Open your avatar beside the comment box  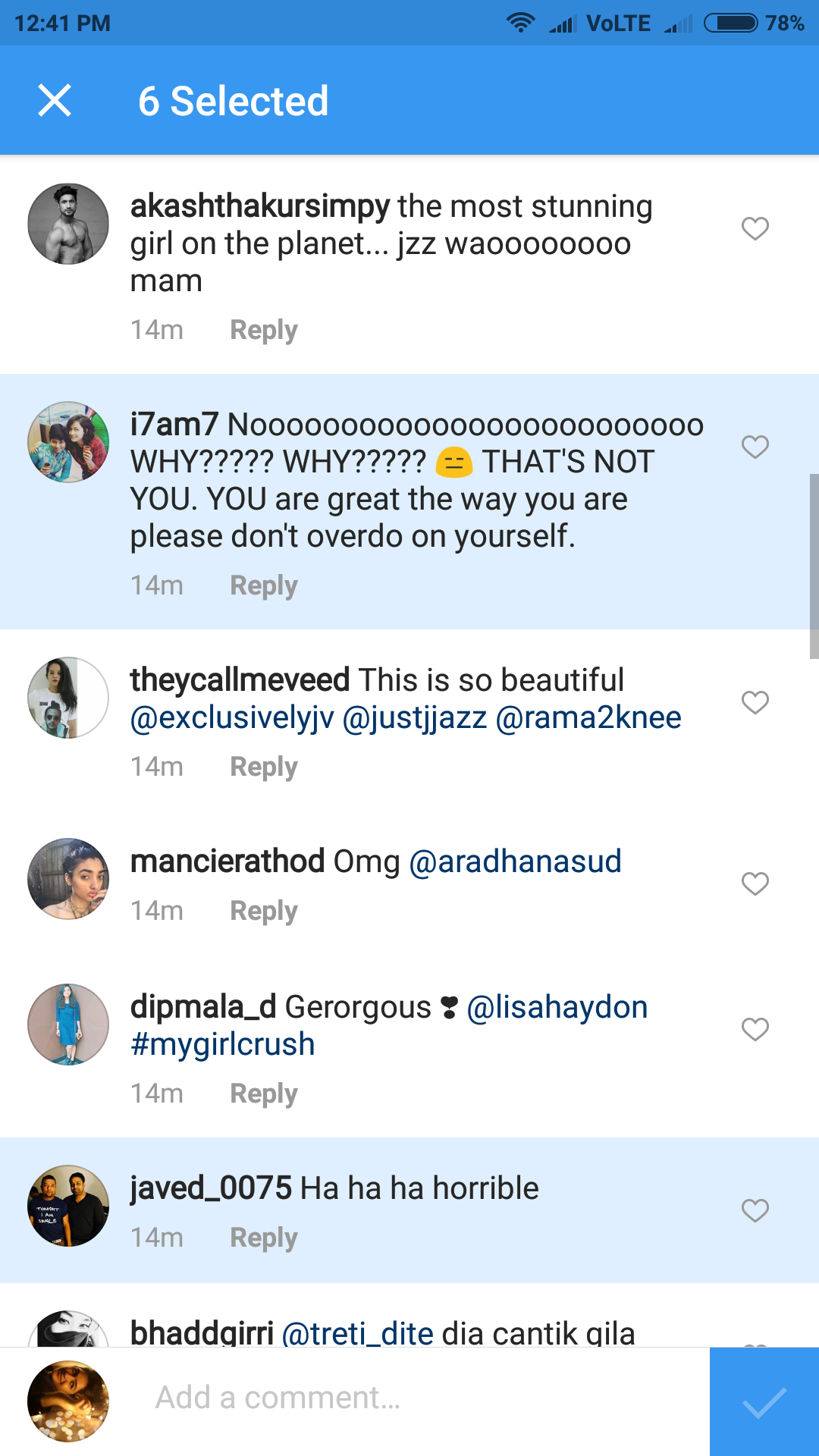(67, 1399)
